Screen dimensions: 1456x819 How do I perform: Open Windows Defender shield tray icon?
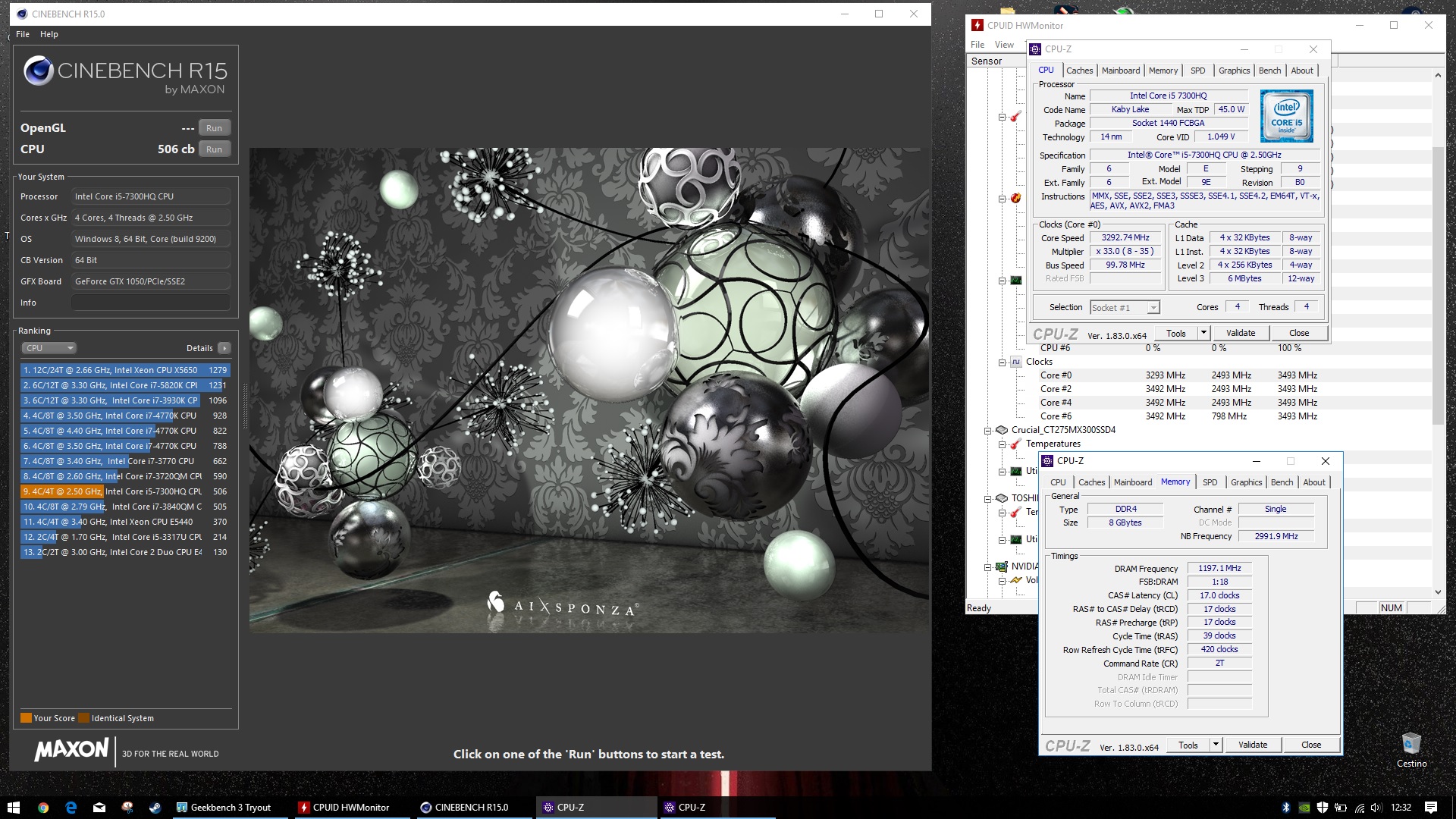point(1323,808)
